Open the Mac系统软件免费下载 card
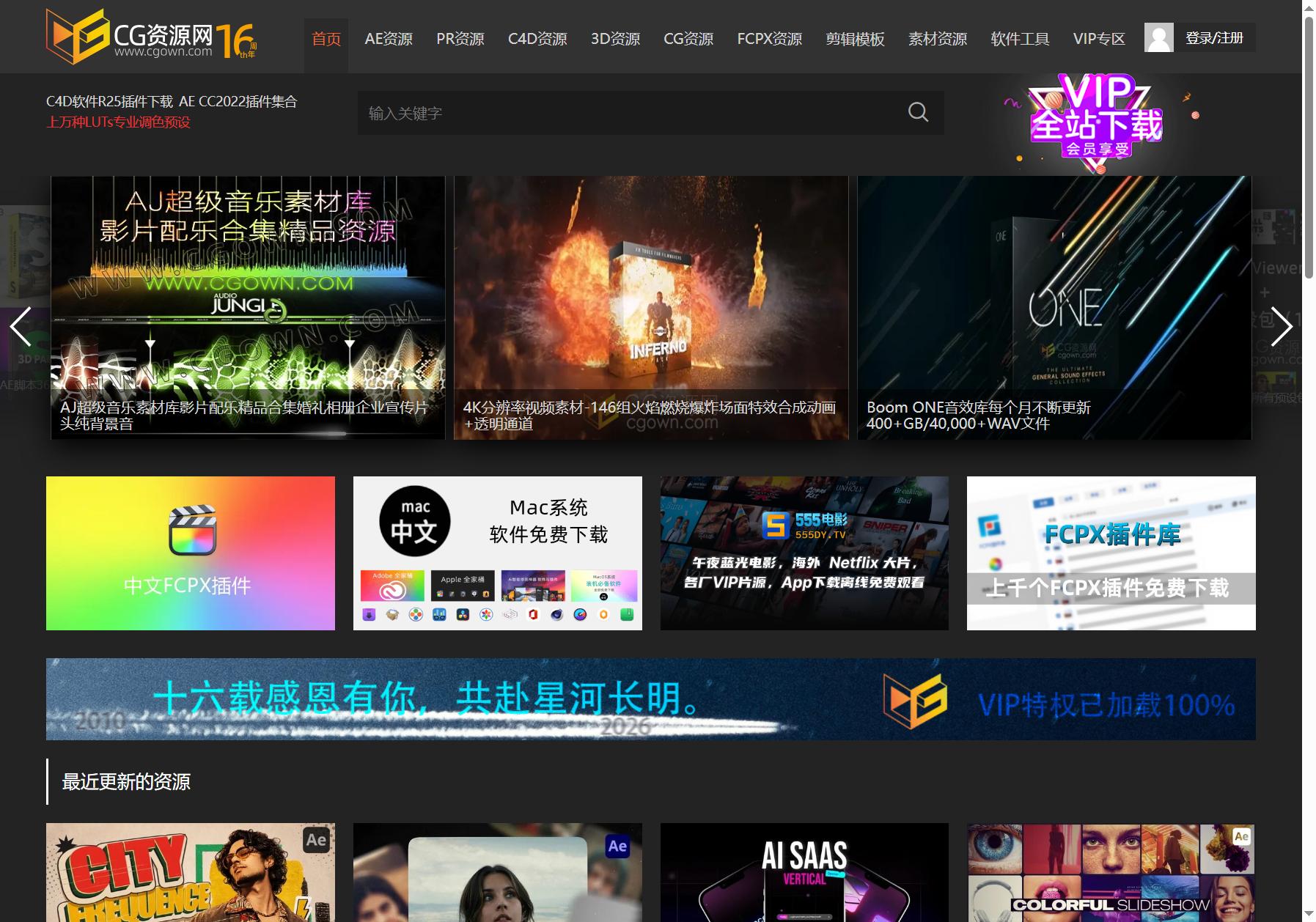The width and height of the screenshot is (1316, 922). click(x=498, y=553)
